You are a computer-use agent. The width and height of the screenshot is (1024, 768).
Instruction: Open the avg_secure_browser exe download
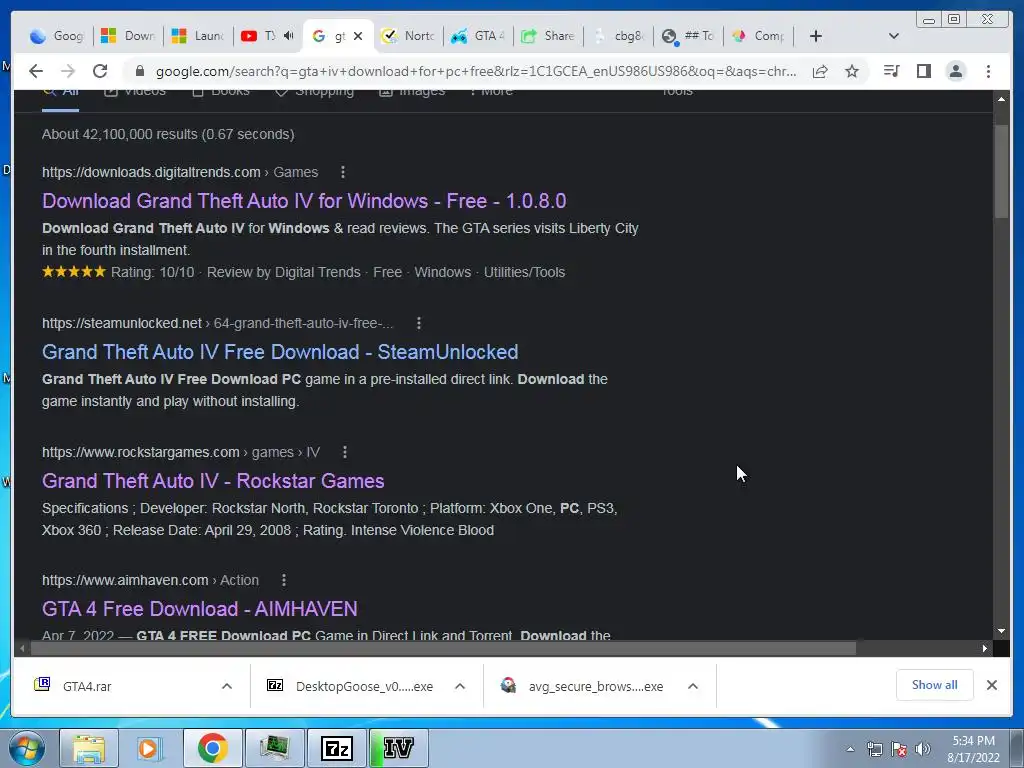coord(582,686)
